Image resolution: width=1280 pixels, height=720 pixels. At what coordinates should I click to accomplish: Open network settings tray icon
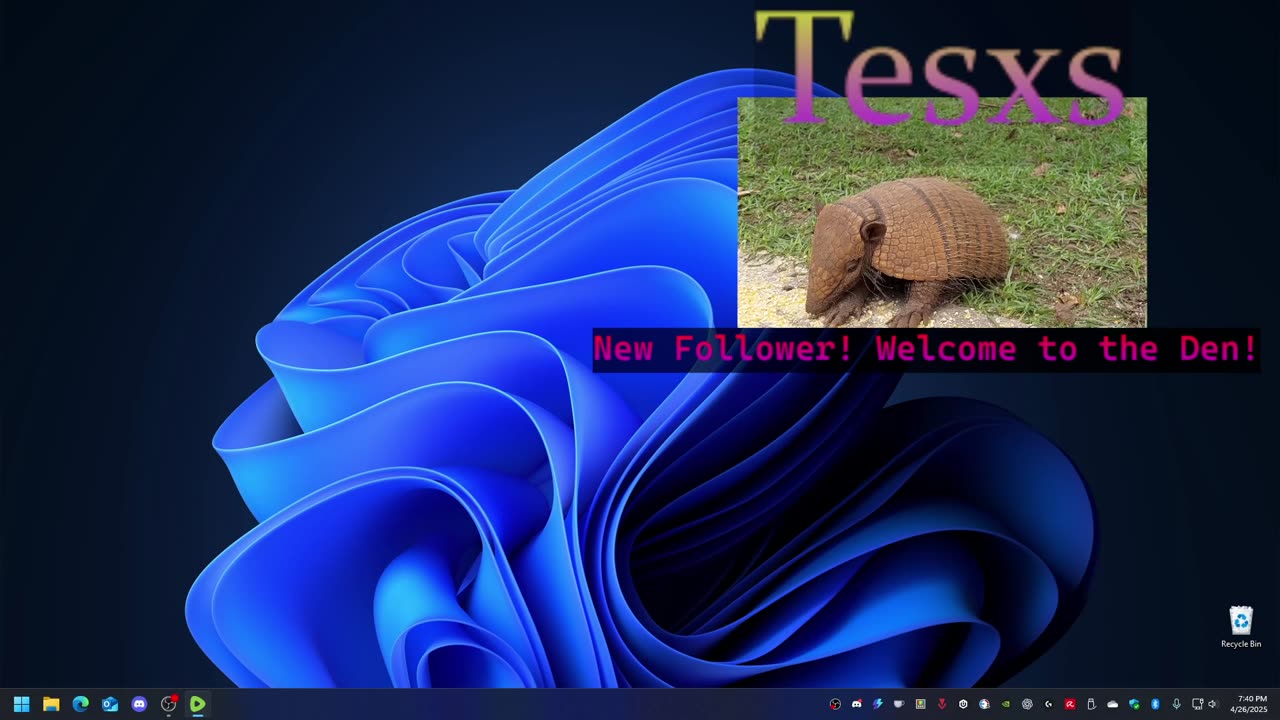[1197, 704]
